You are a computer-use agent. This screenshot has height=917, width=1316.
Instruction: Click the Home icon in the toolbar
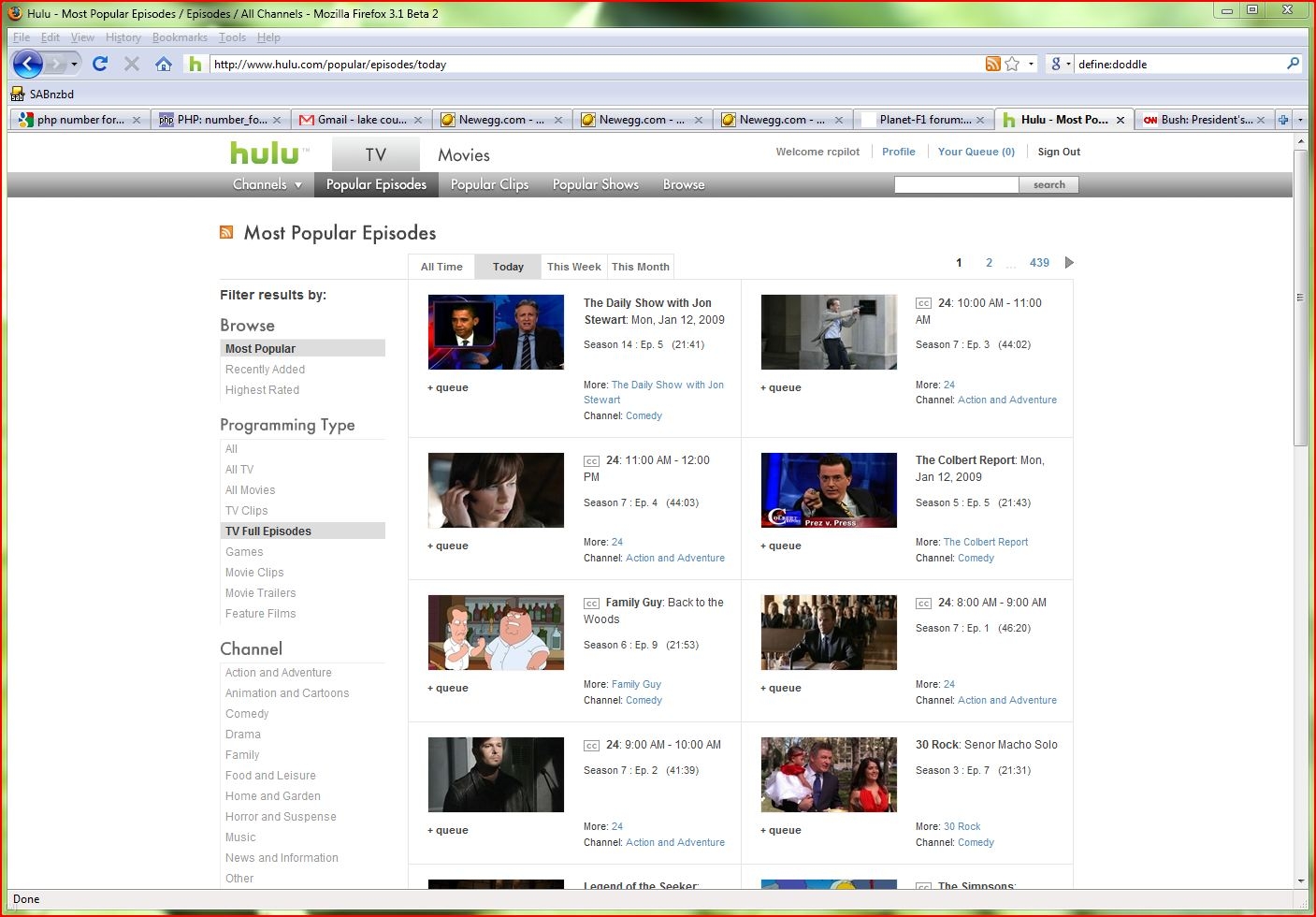coord(164,64)
